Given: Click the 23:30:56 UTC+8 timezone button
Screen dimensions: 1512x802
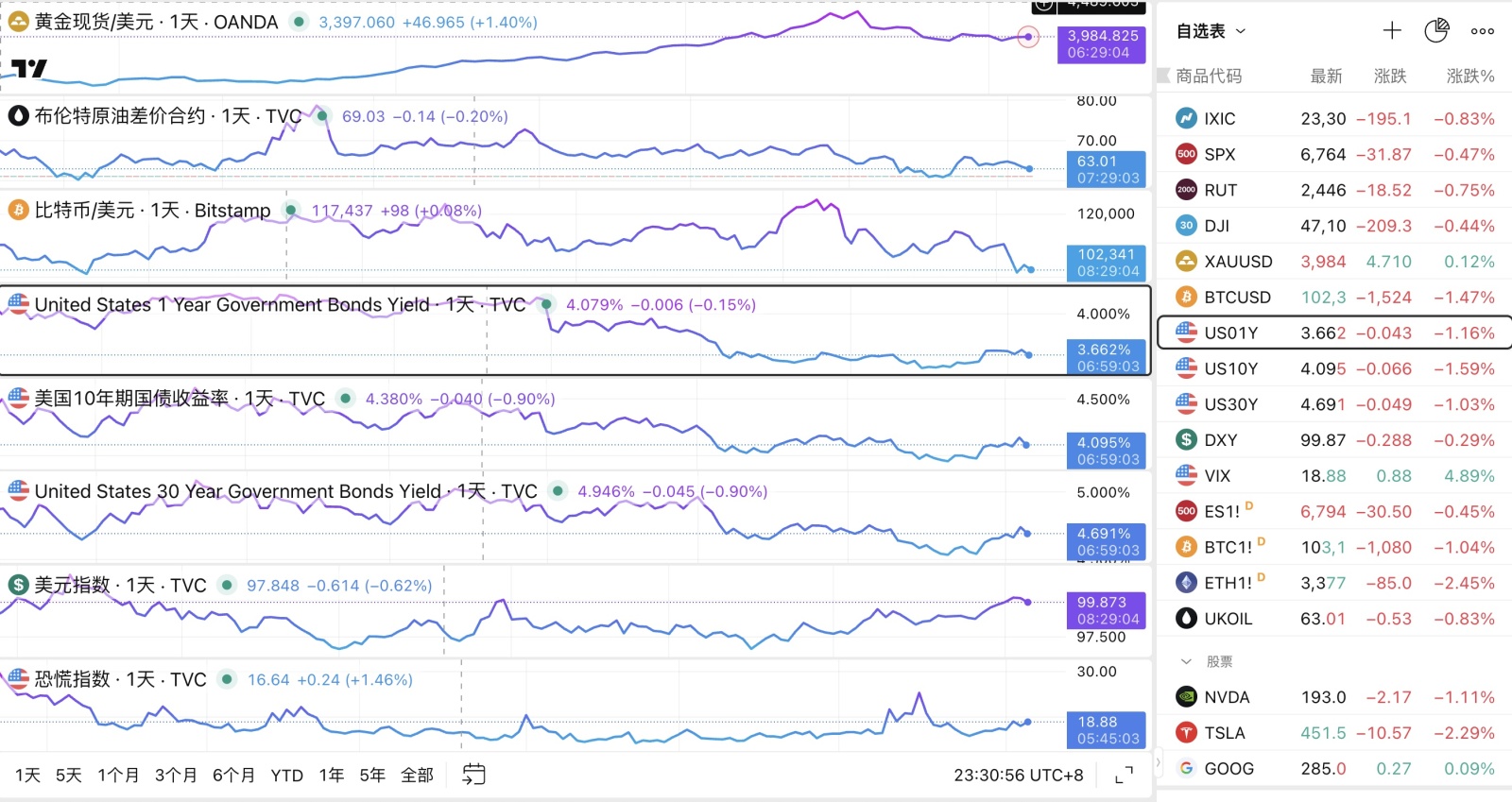Looking at the screenshot, I should coord(1019,776).
